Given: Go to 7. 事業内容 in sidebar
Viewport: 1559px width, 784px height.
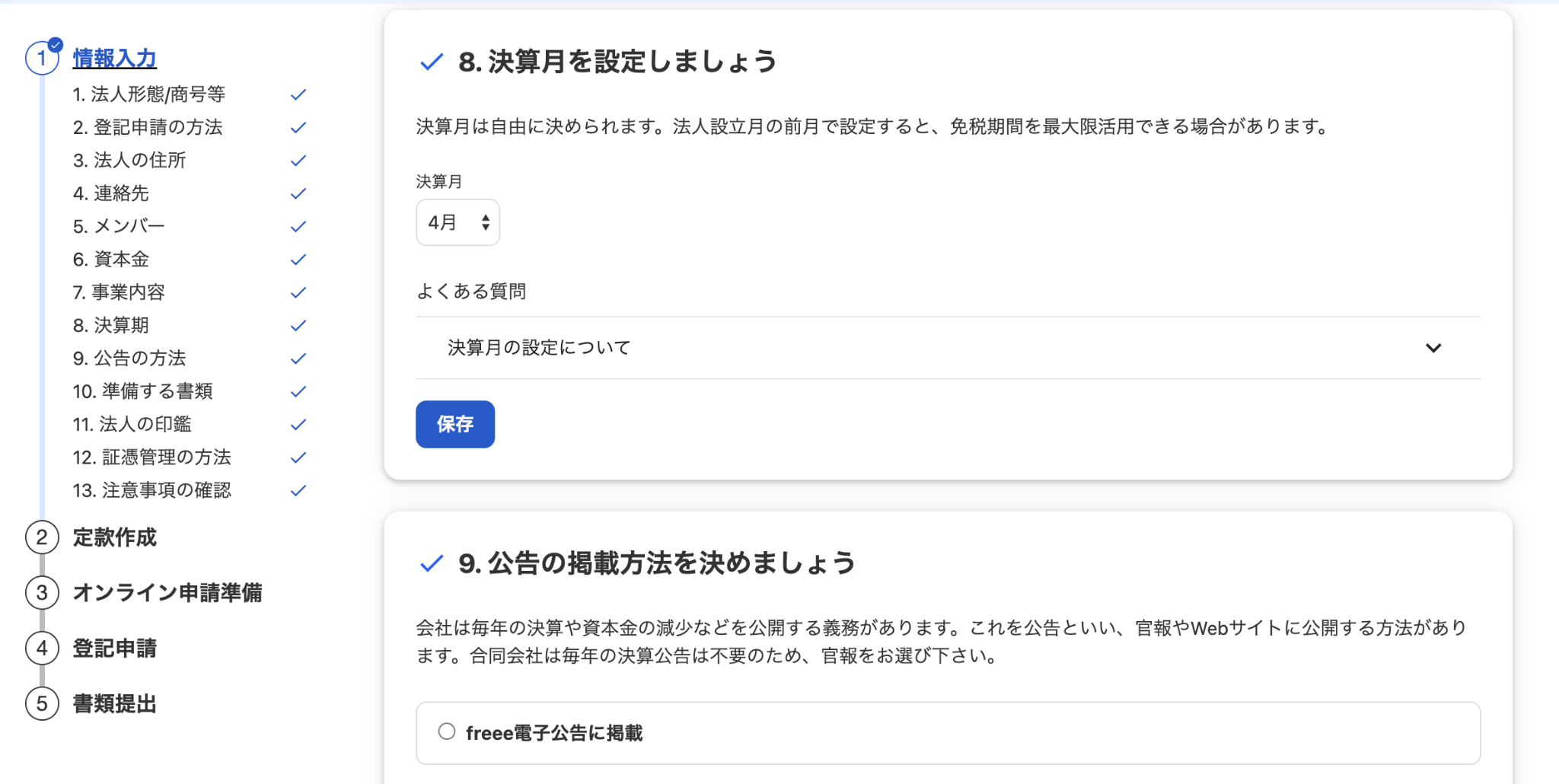Looking at the screenshot, I should 119,292.
